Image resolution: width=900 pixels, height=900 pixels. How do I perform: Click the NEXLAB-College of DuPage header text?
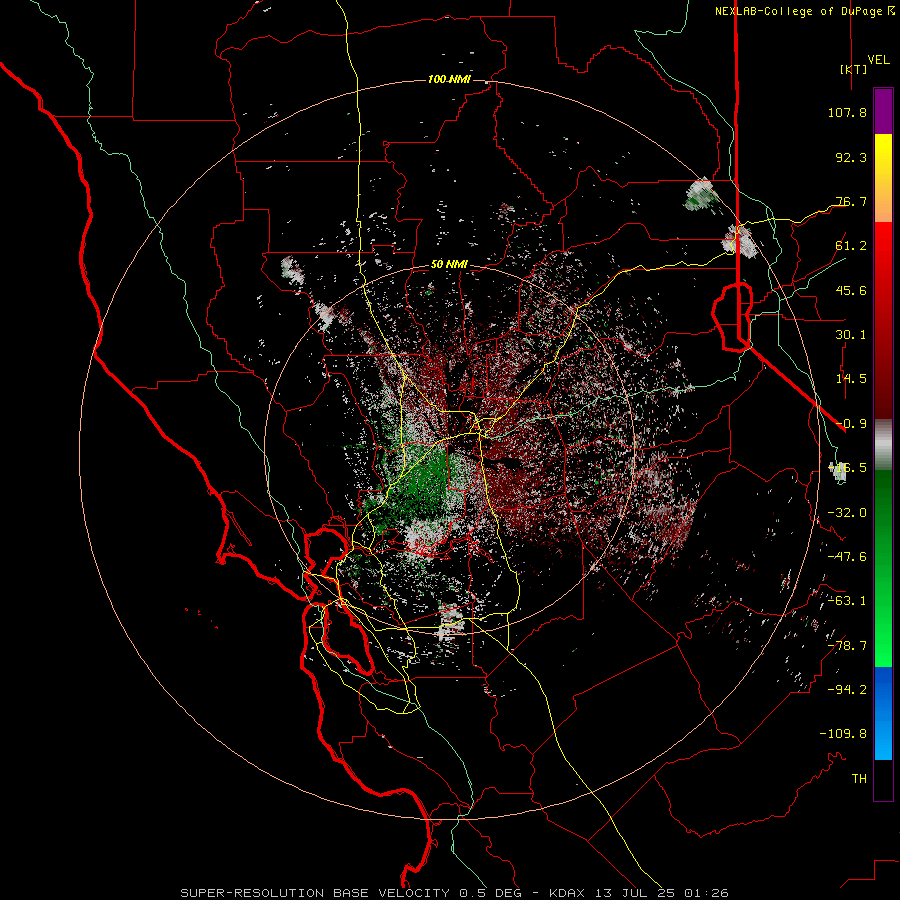pos(800,11)
